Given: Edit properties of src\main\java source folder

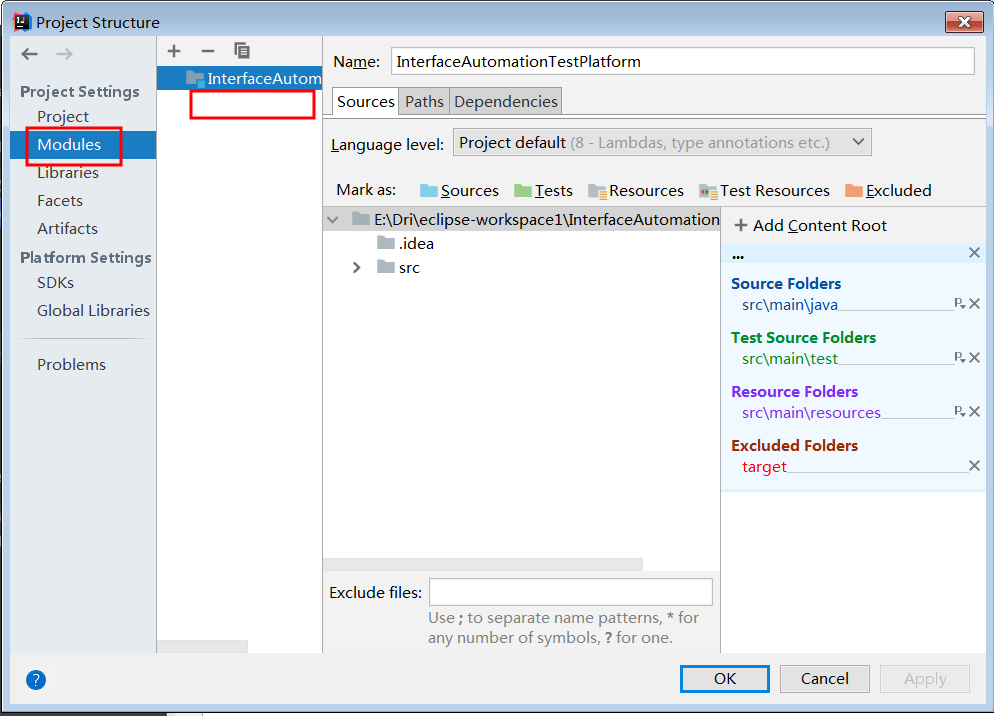Looking at the screenshot, I should point(960,304).
